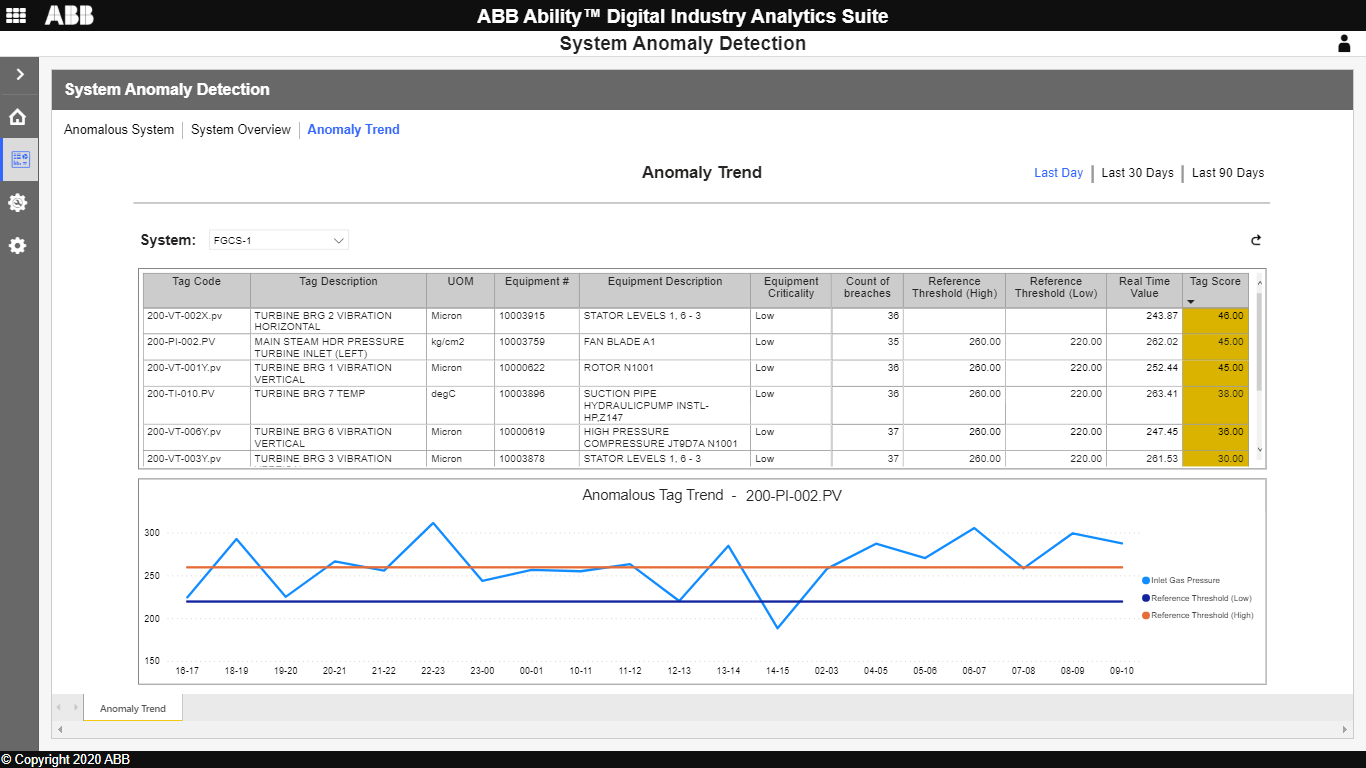This screenshot has width=1366, height=768.
Task: Refresh the data using the reload icon
Action: [x=1256, y=240]
